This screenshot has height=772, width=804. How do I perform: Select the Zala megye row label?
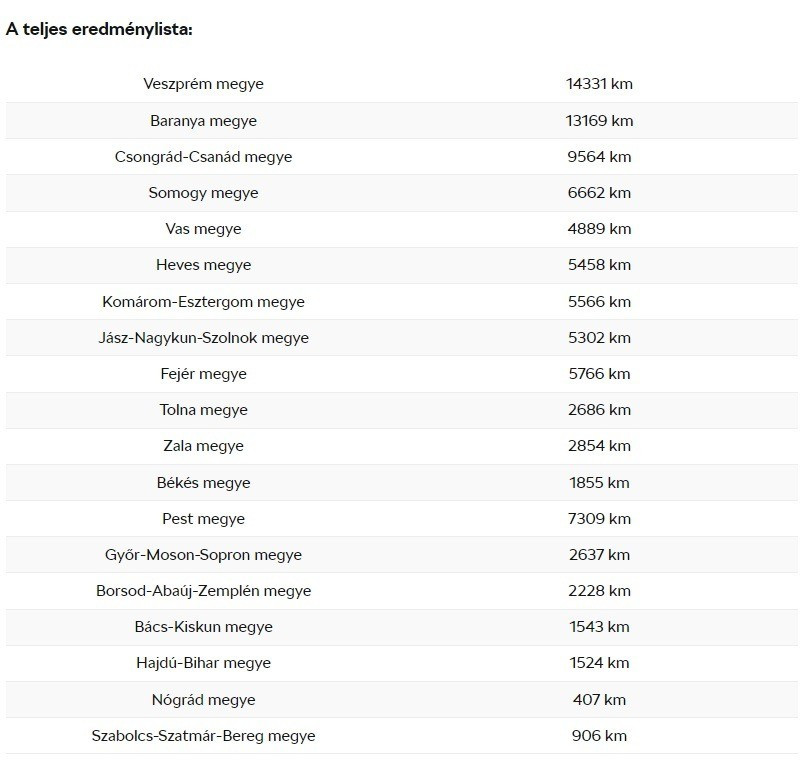(x=203, y=446)
